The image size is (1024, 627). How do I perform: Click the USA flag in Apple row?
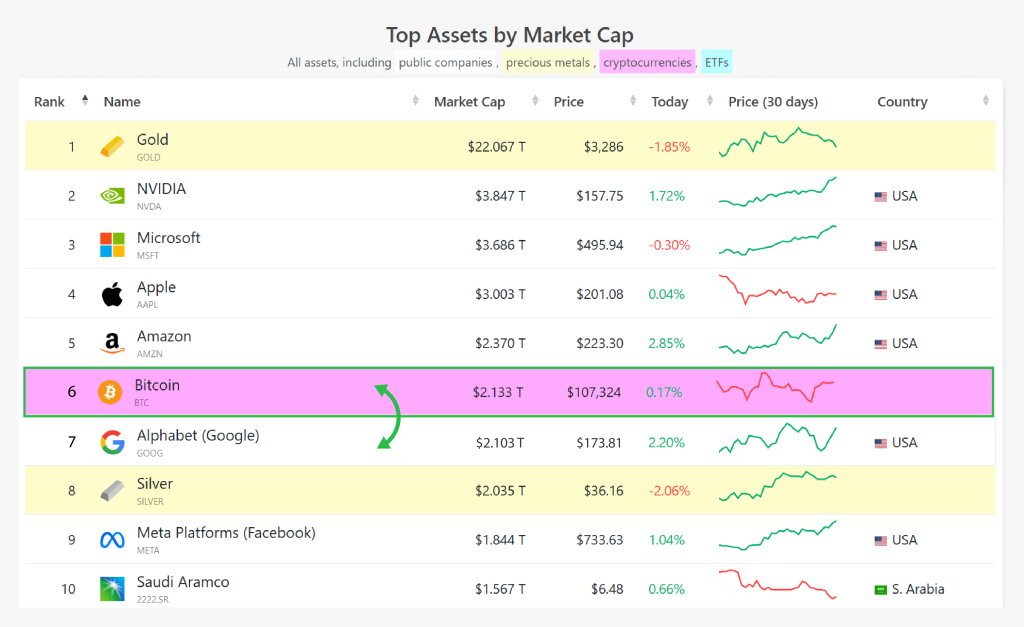pos(880,295)
